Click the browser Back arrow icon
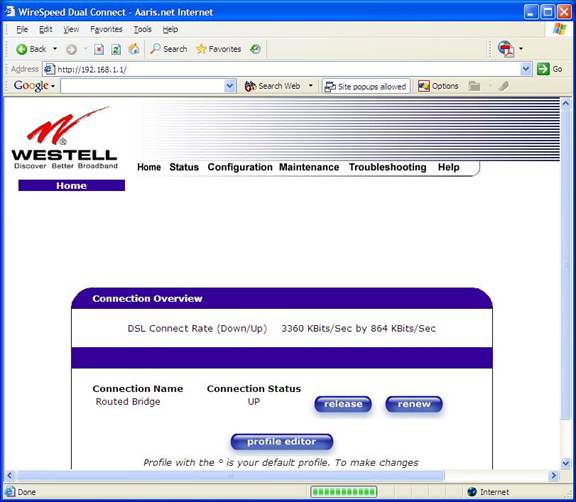The width and height of the screenshot is (576, 502). click(22, 49)
